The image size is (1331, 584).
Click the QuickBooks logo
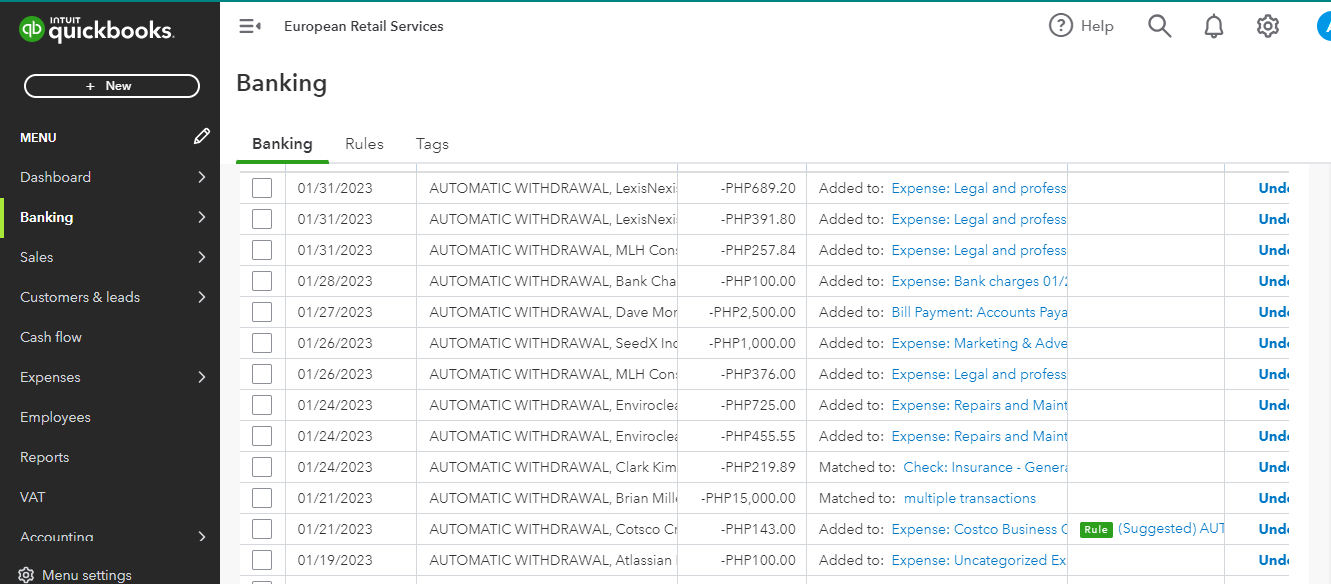(x=97, y=30)
